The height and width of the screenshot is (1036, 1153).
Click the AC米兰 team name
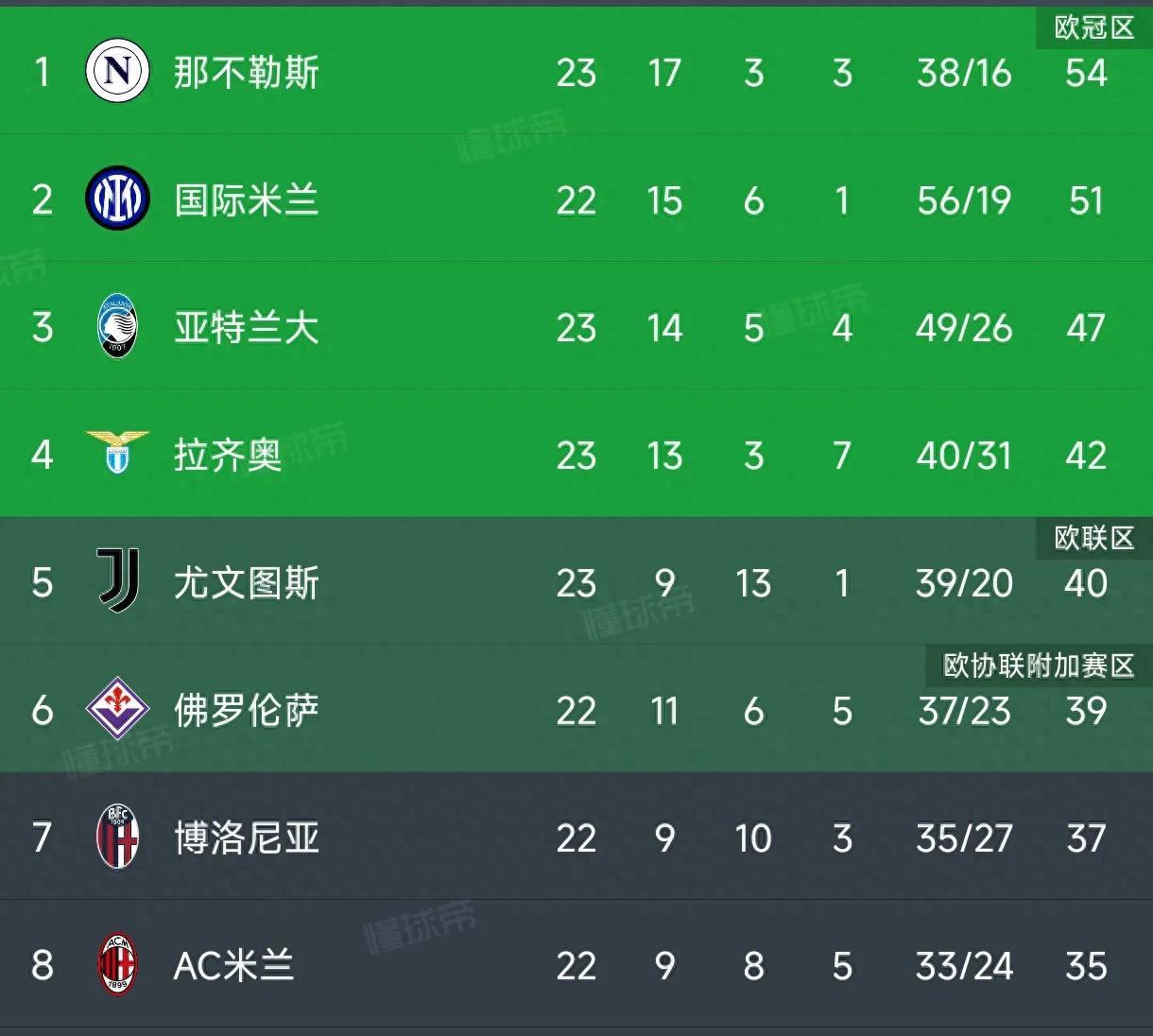coord(233,966)
